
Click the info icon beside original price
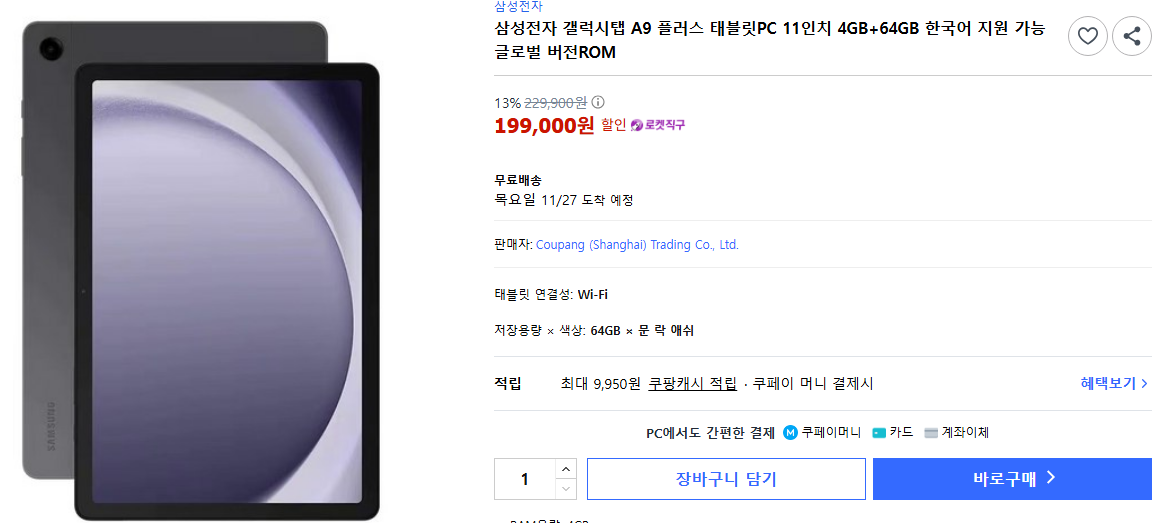598,102
